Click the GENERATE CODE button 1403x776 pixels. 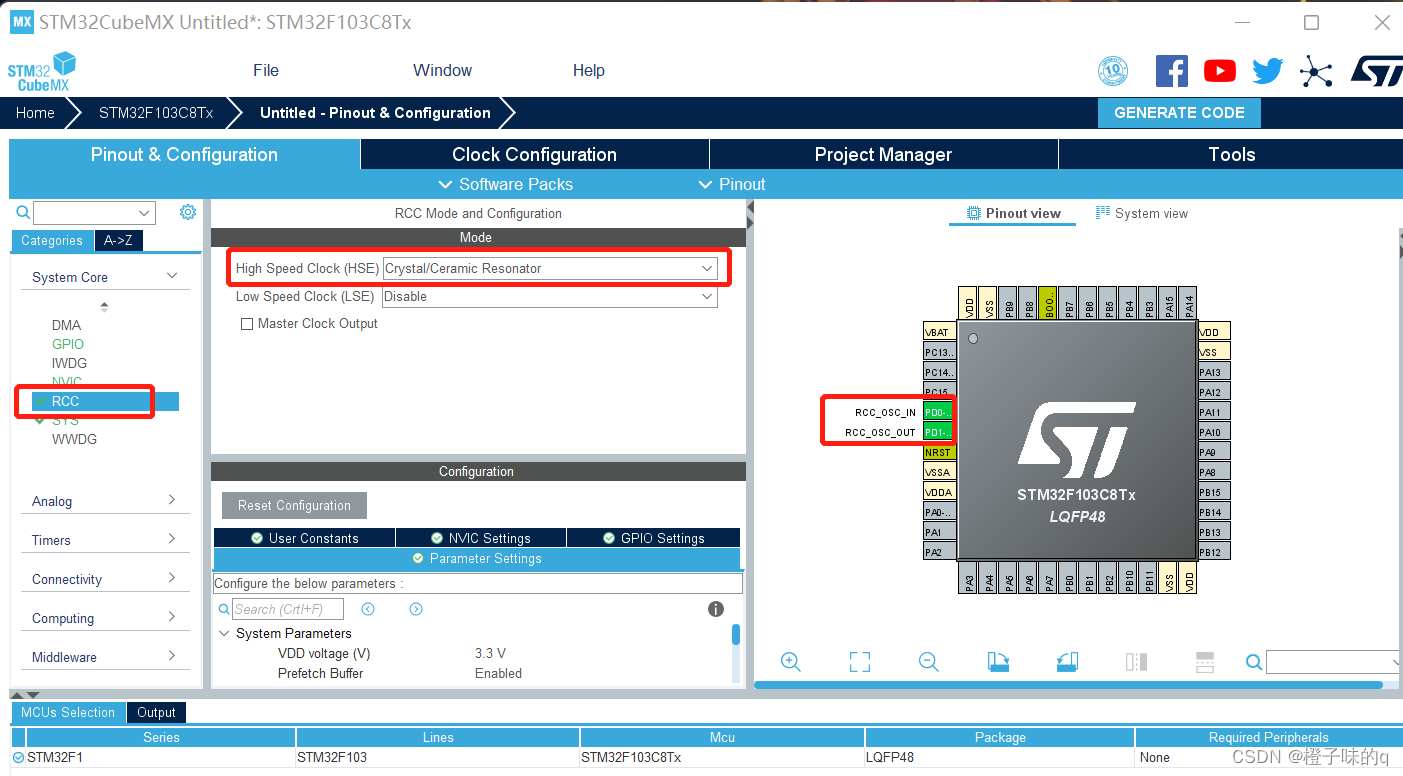[1179, 113]
